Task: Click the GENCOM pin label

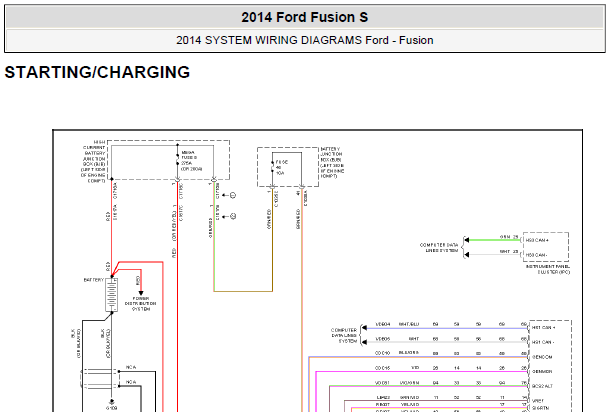Action: (x=542, y=357)
